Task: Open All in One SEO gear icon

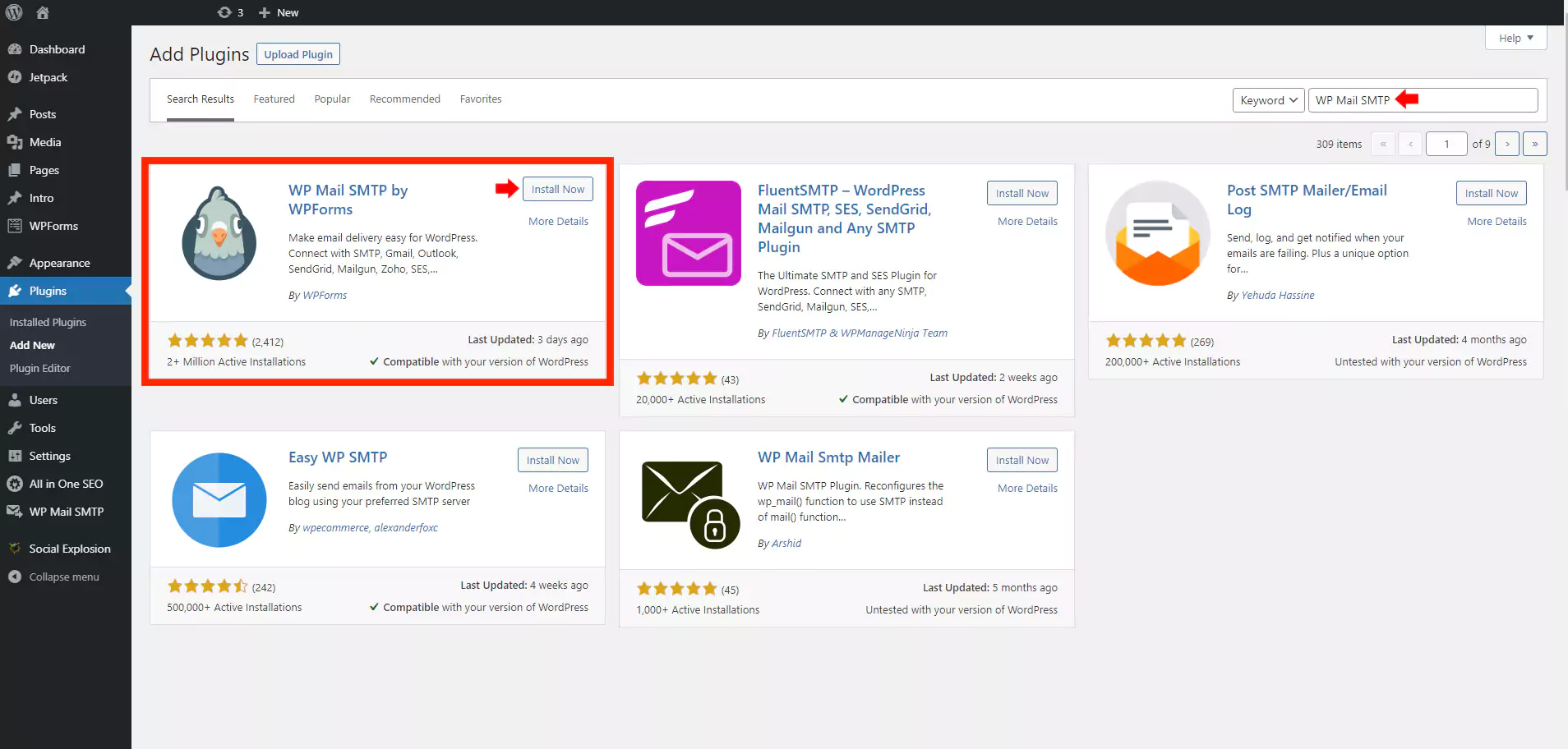Action: pos(15,484)
